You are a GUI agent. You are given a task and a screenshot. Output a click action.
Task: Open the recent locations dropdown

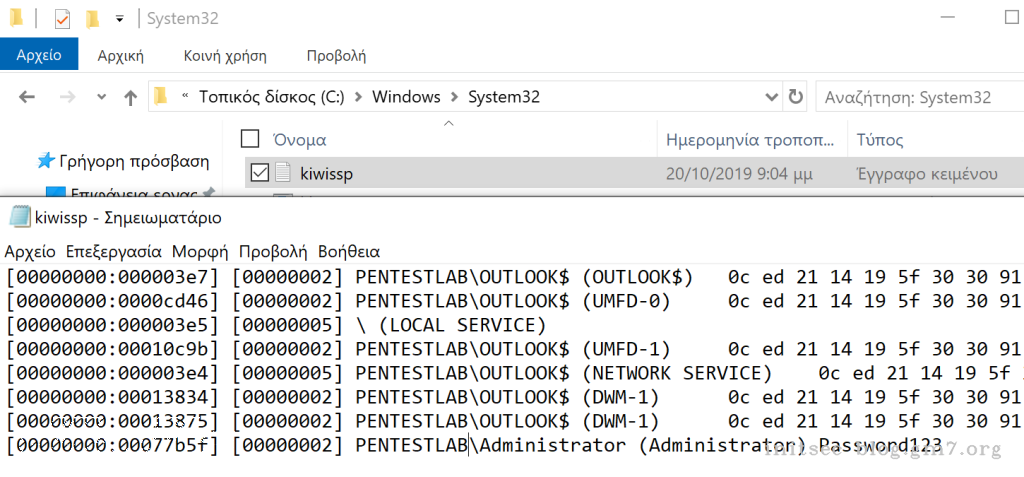101,97
